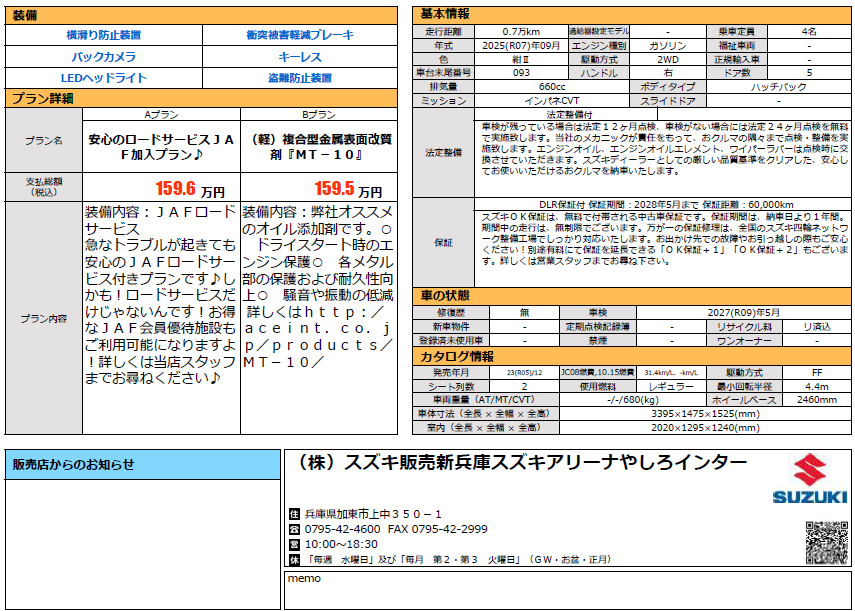Click inside the memo field
The image size is (855, 611).
568,590
